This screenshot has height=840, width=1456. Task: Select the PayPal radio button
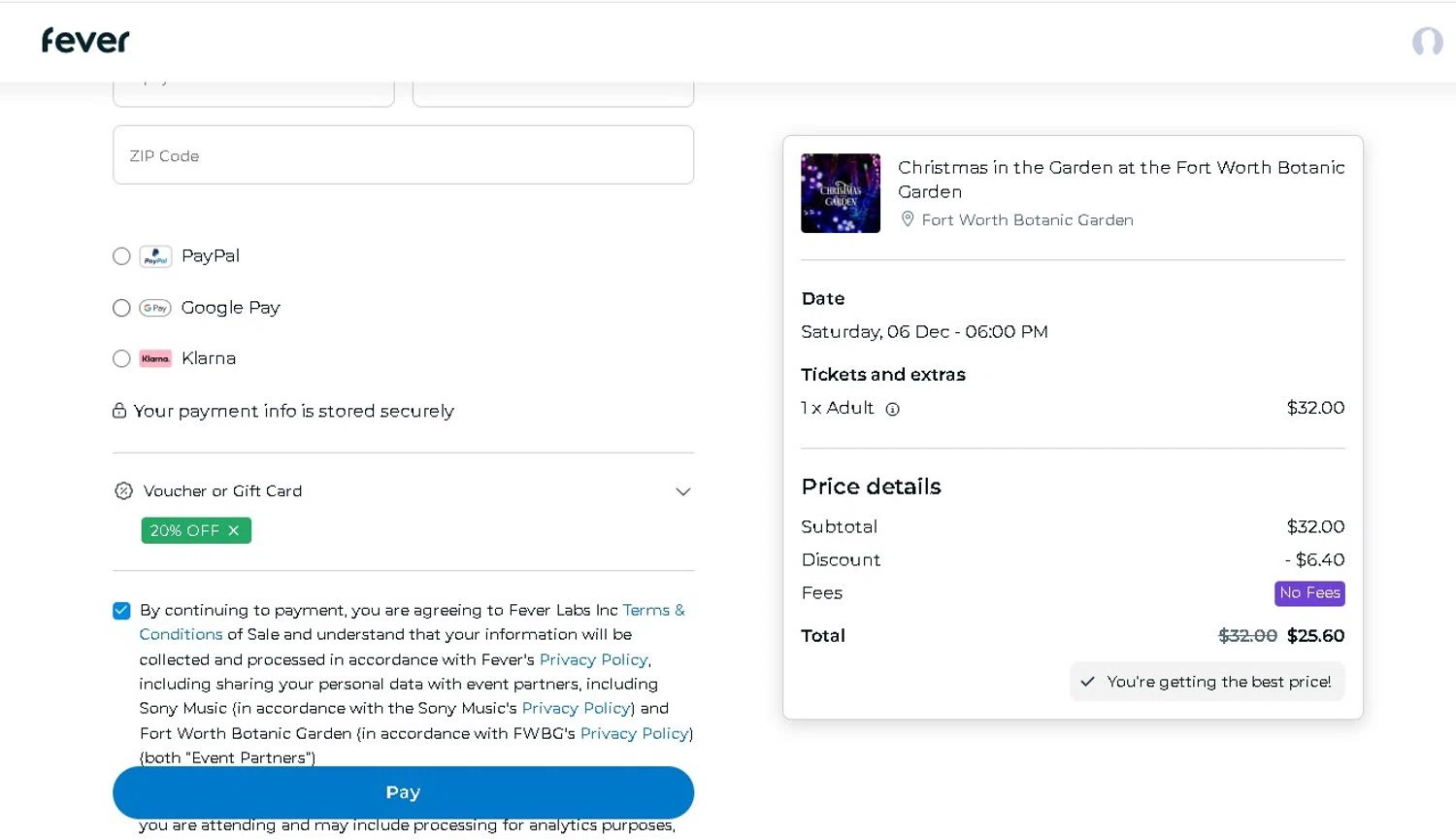coord(121,256)
